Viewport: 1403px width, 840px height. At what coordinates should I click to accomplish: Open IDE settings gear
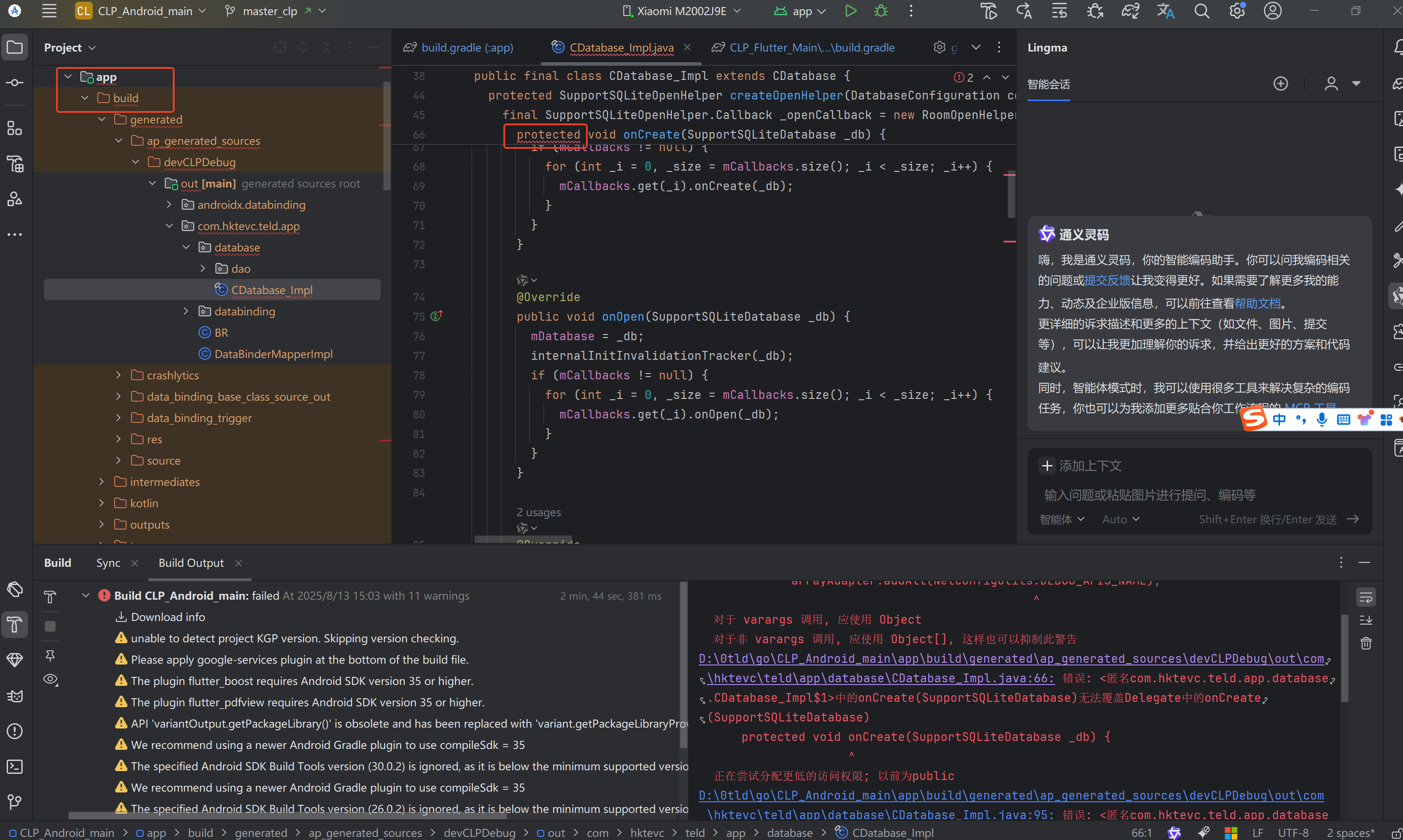point(1236,11)
